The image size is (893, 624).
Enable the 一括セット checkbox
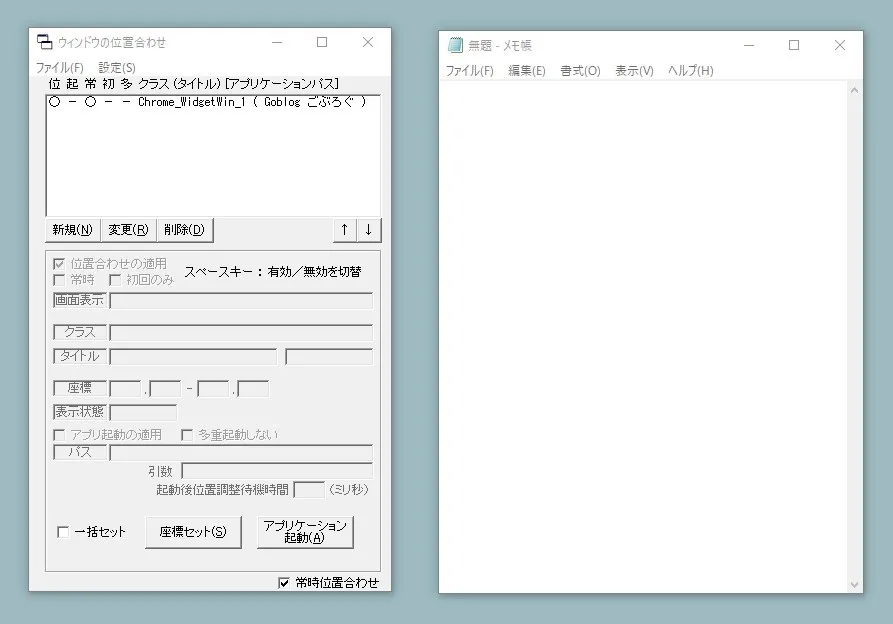click(63, 532)
